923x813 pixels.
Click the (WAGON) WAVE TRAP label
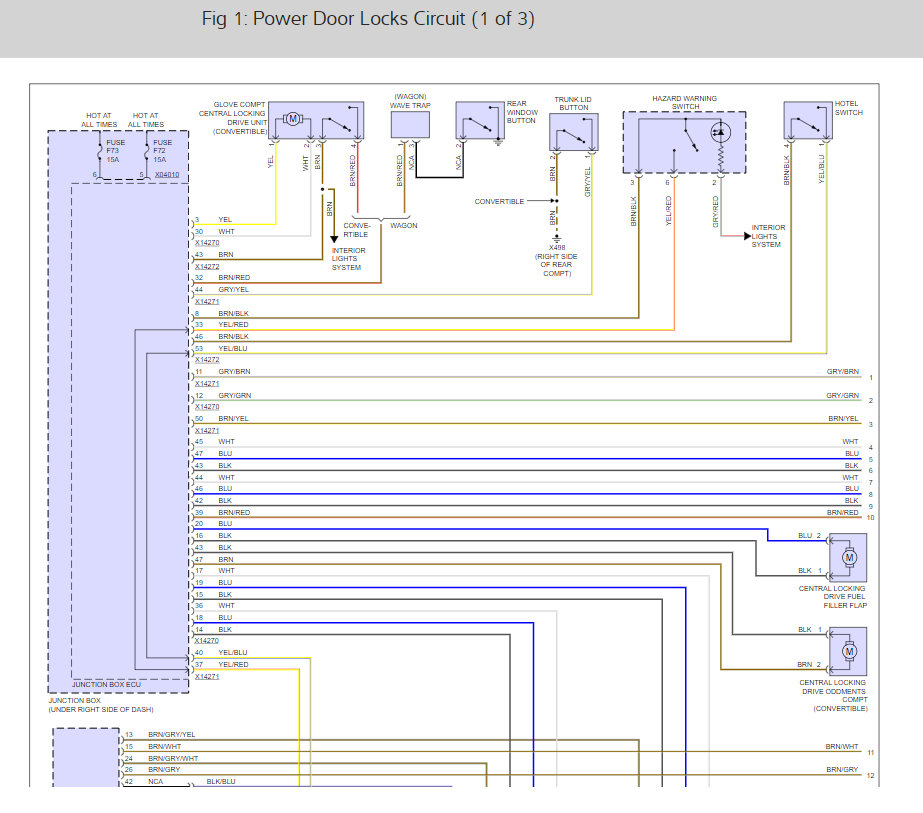[x=410, y=101]
